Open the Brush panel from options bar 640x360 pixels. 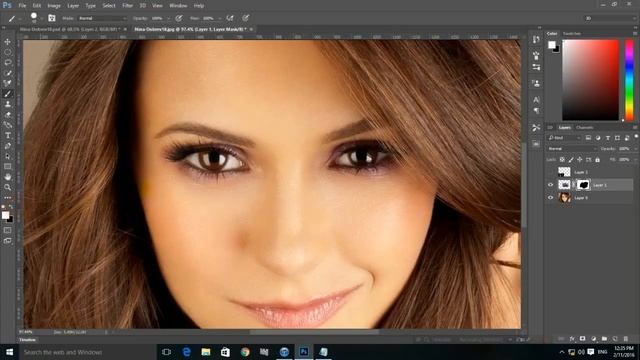tap(52, 18)
